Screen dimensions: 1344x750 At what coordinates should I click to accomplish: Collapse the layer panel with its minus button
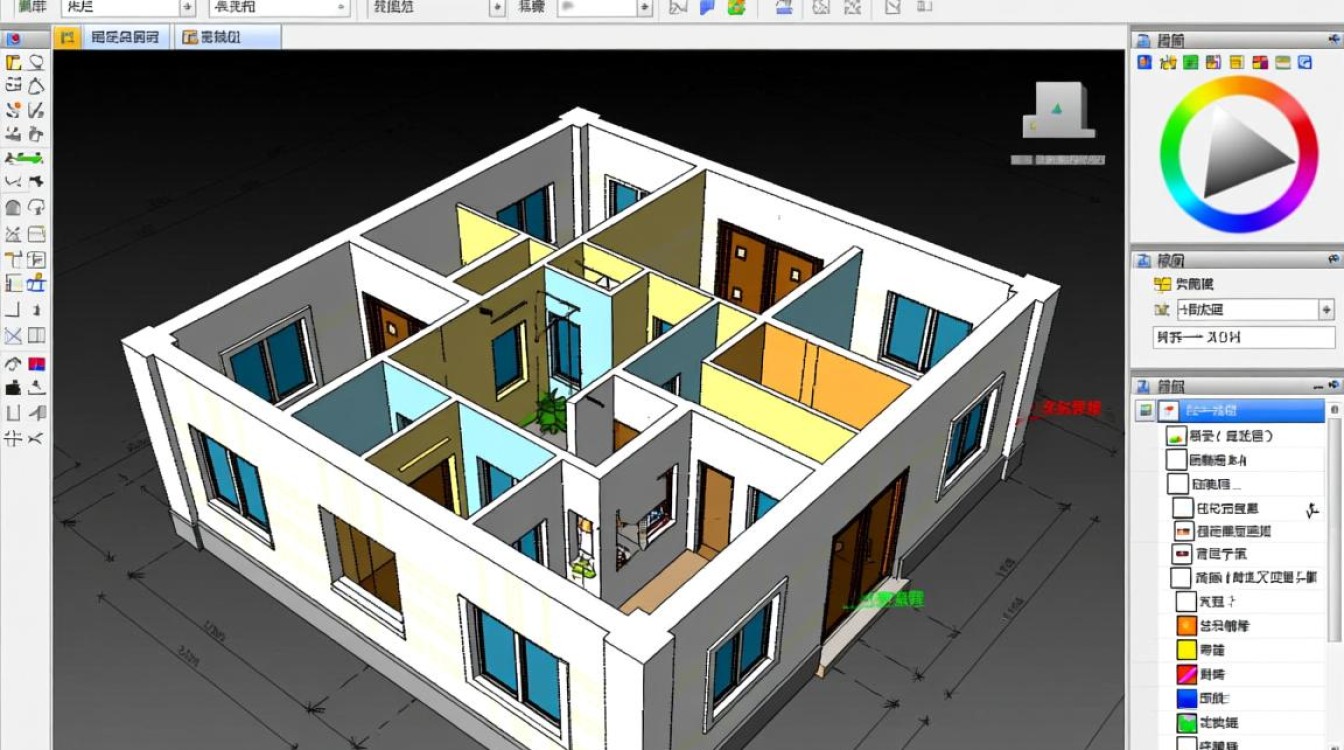point(1319,386)
